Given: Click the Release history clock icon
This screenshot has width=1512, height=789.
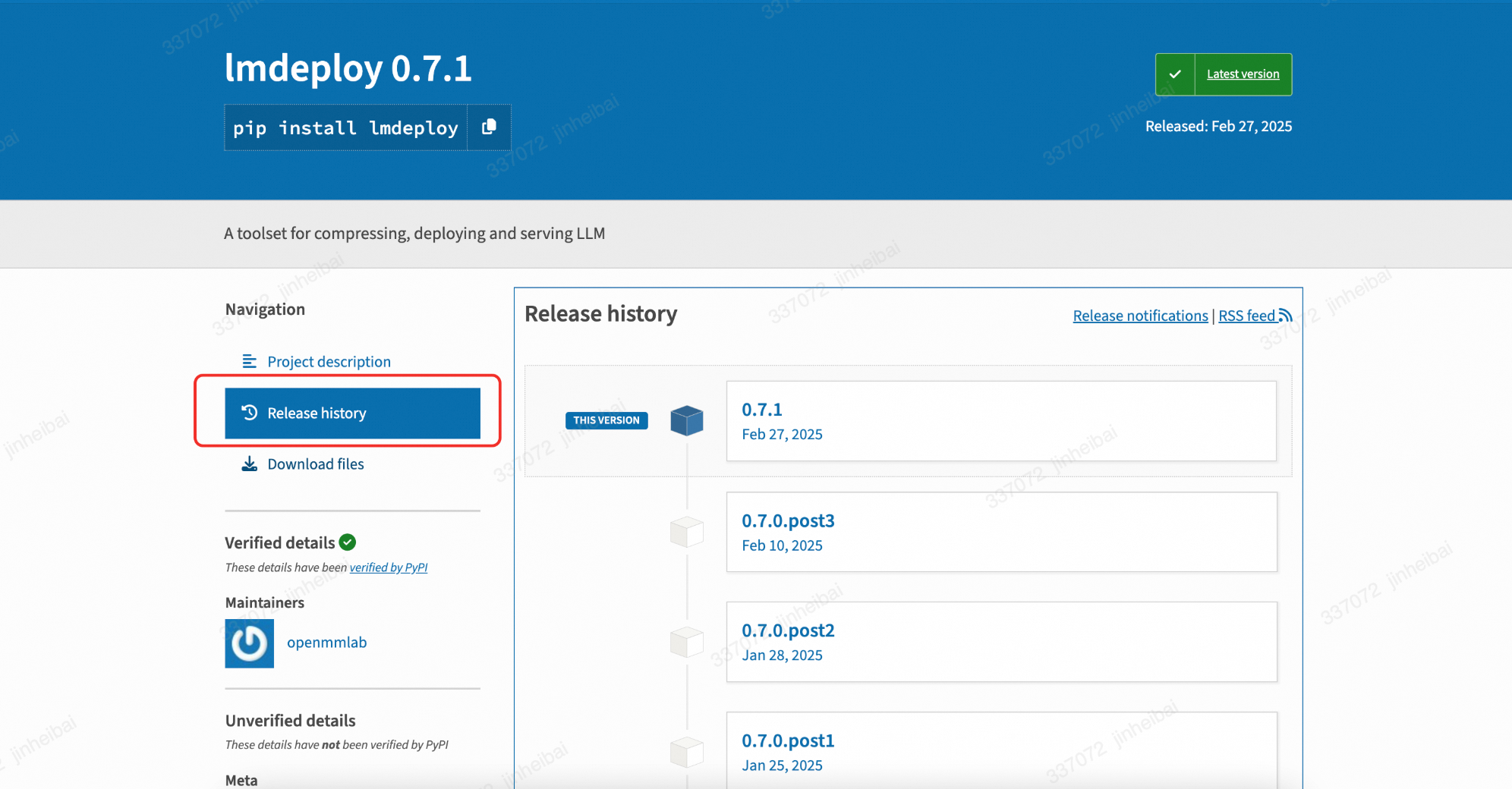Looking at the screenshot, I should click(x=250, y=413).
